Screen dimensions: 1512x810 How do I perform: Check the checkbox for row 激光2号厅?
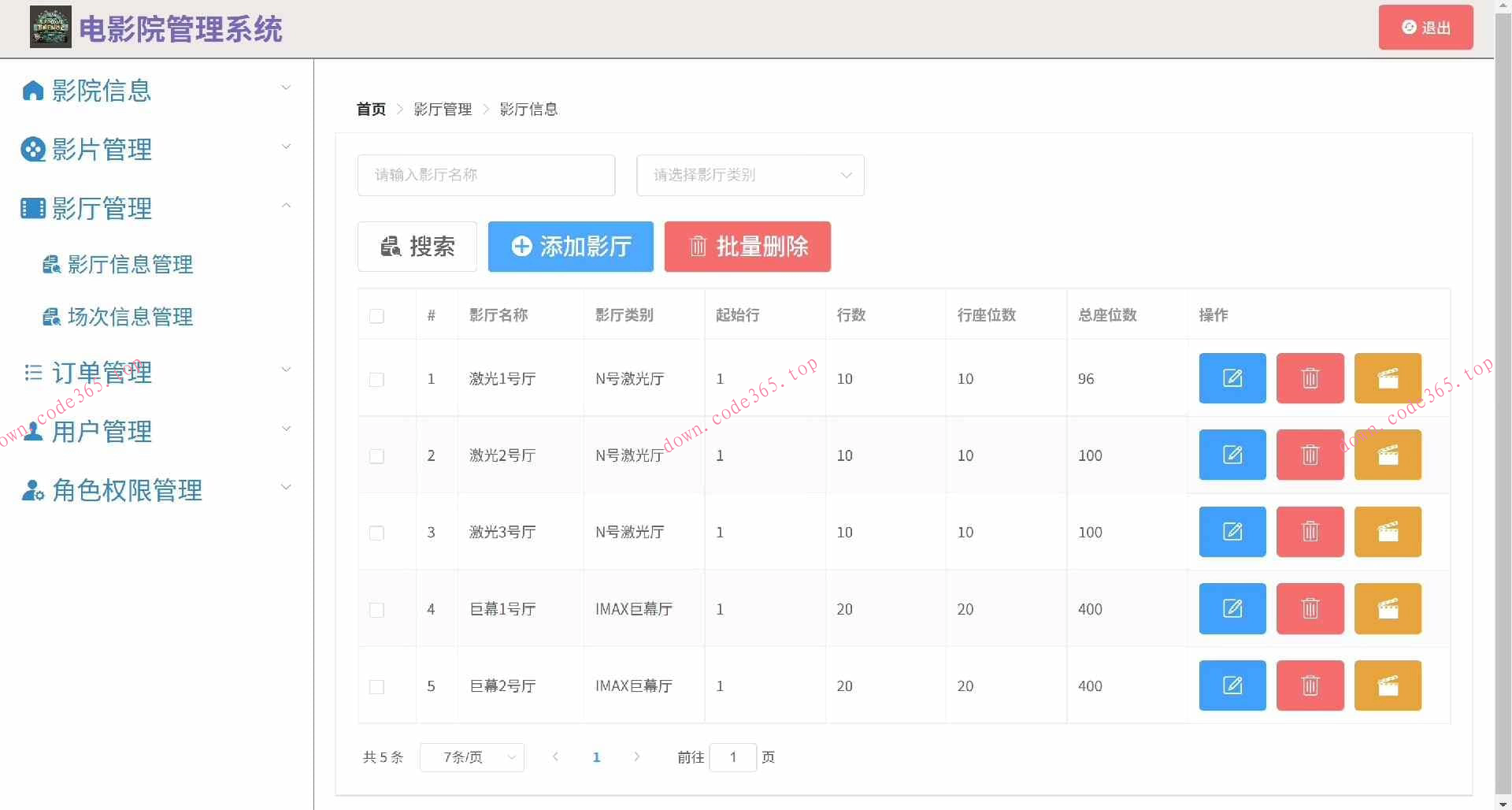click(x=377, y=456)
